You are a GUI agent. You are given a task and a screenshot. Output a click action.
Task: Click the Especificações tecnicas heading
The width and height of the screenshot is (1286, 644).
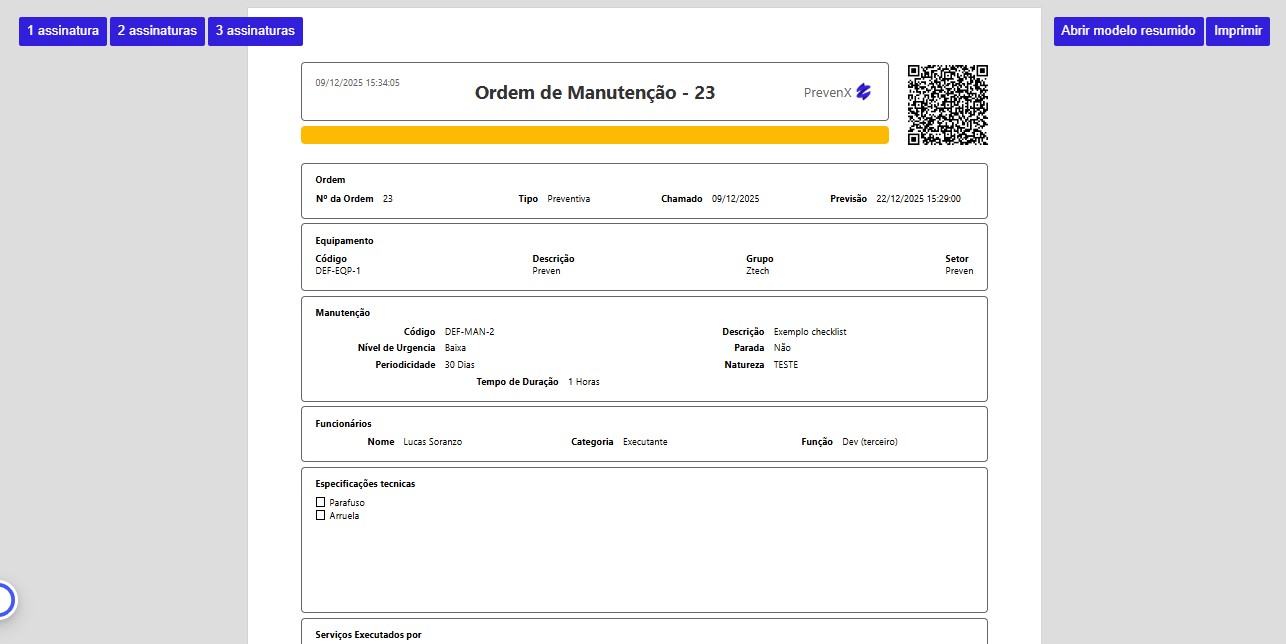pos(365,484)
